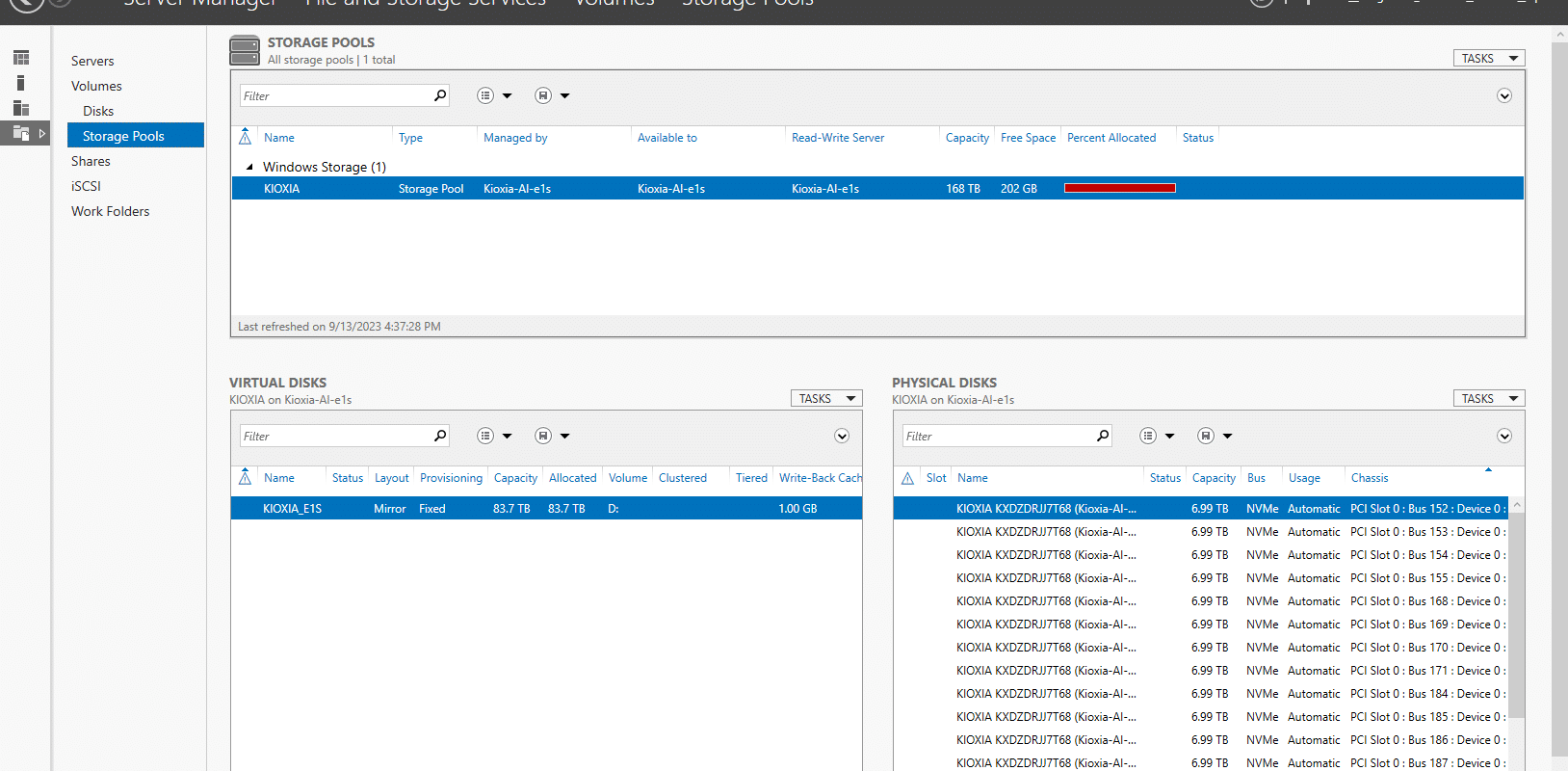Select the Local Server icon in left rail
Image resolution: width=1568 pixels, height=771 pixels.
pyautogui.click(x=21, y=83)
